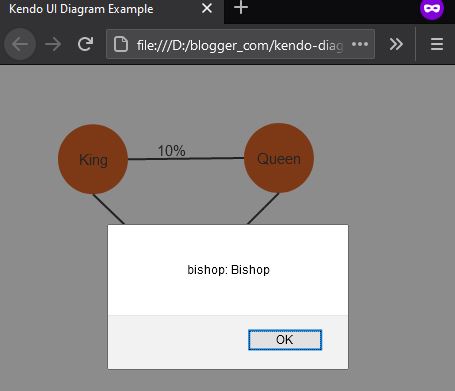Click the line extending below Queen node
Viewport: 455px width, 391px height.
(263, 209)
